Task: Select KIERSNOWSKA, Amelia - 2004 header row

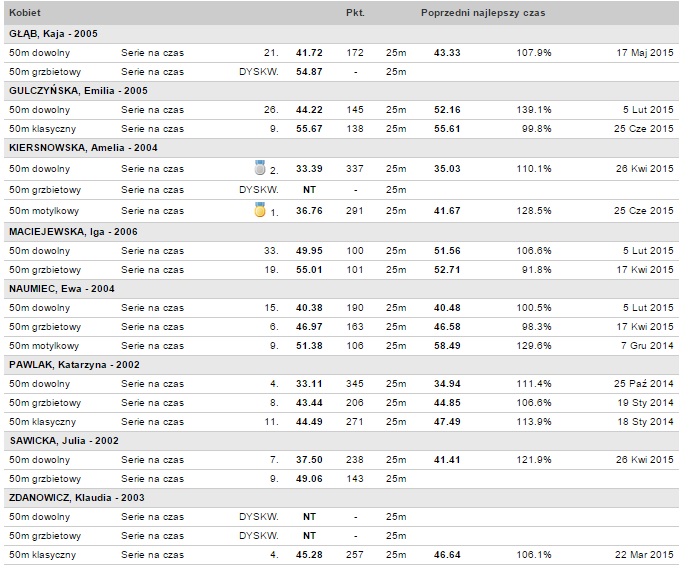Action: click(x=341, y=148)
